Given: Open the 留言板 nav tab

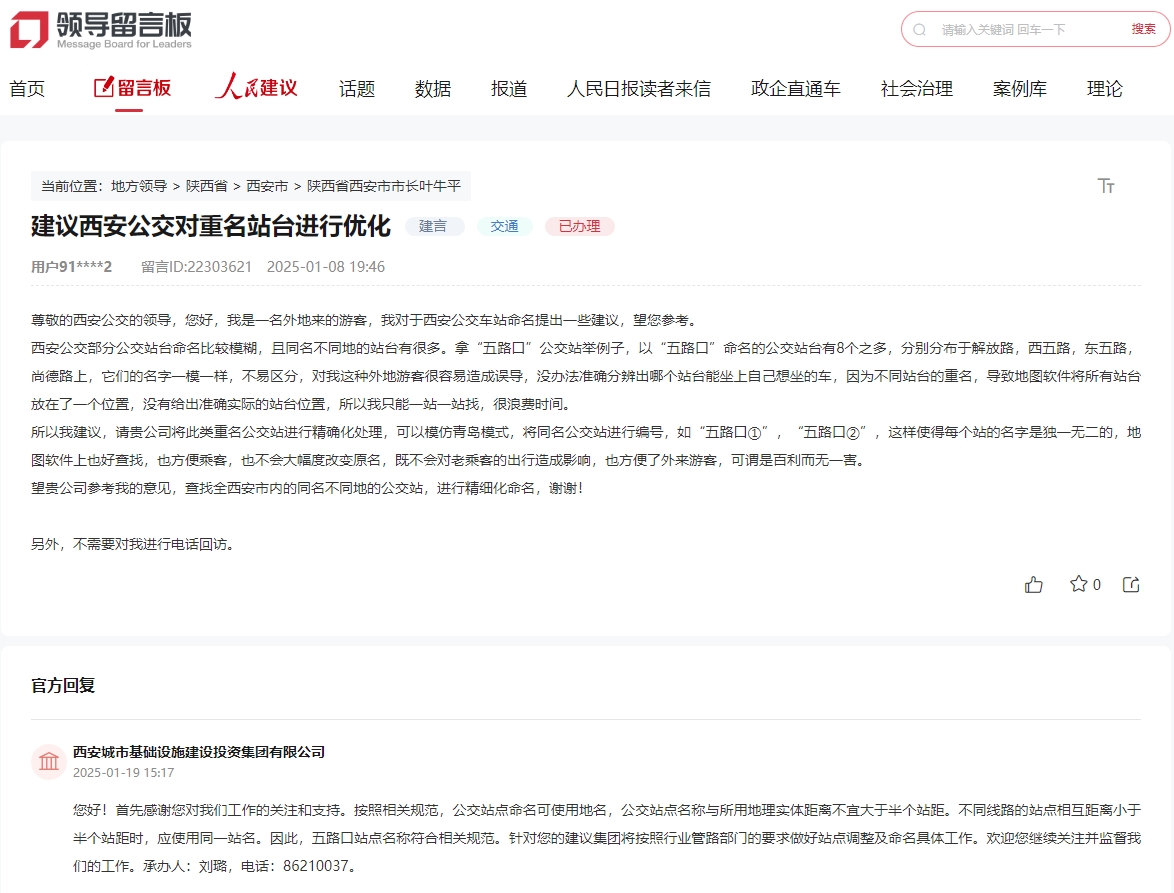Looking at the screenshot, I should (x=133, y=88).
